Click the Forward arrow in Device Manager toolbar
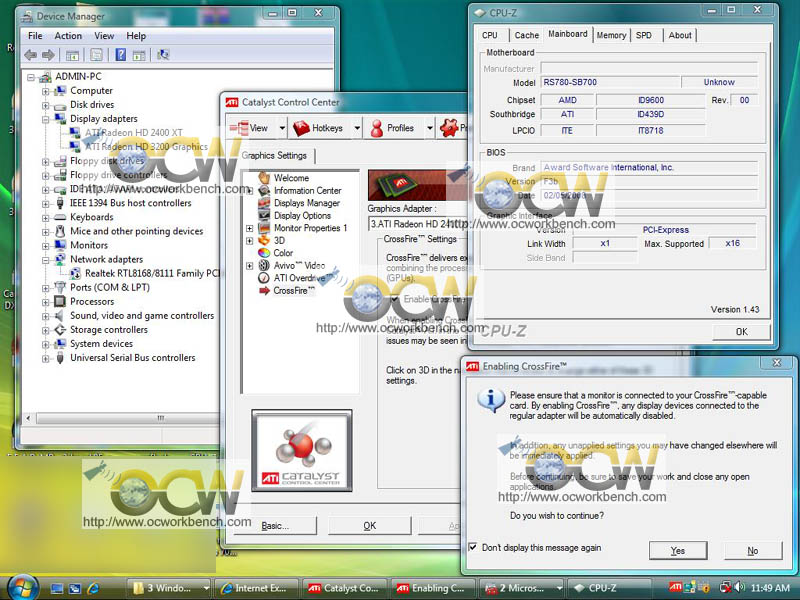The height and width of the screenshot is (600, 800). click(48, 55)
